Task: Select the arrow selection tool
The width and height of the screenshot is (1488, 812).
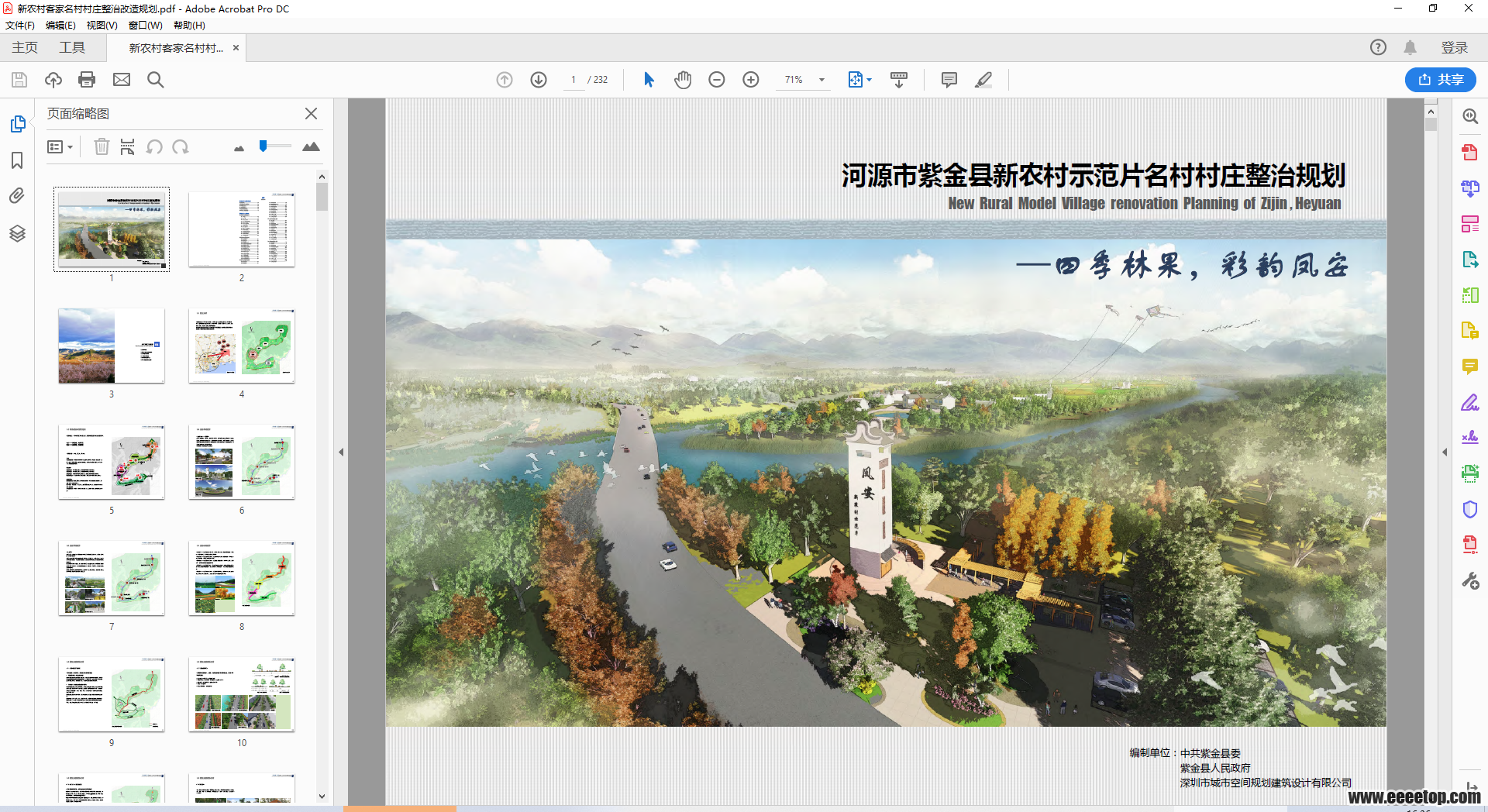Action: coord(649,80)
